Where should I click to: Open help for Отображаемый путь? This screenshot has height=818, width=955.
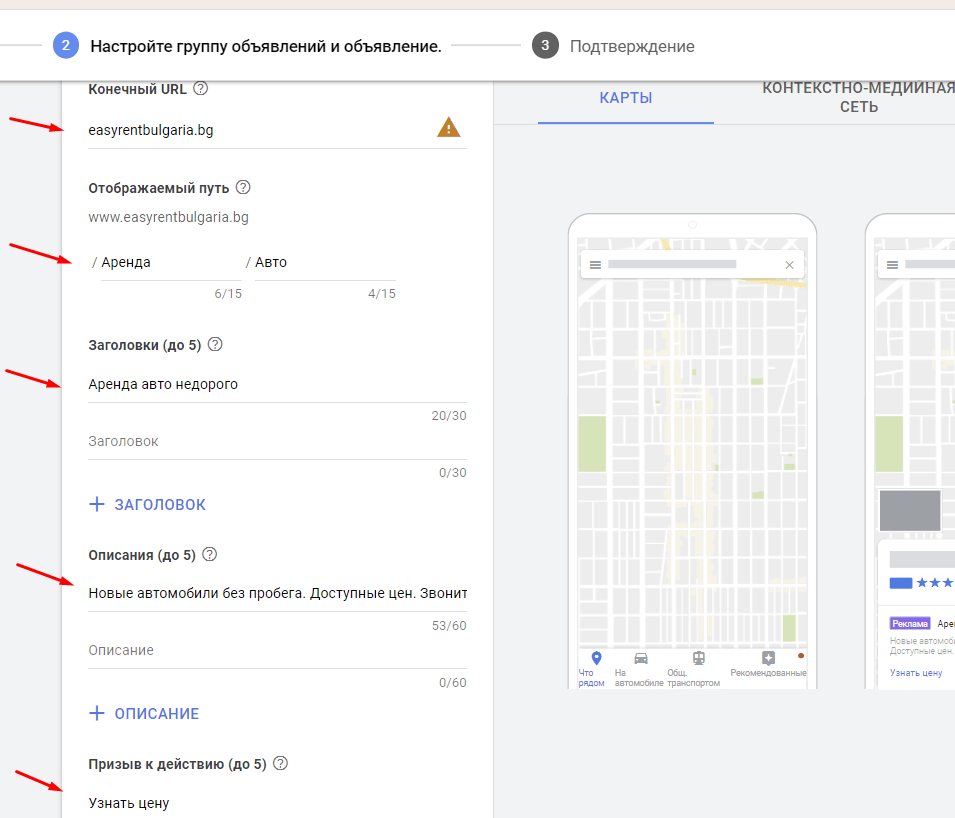pos(243,188)
